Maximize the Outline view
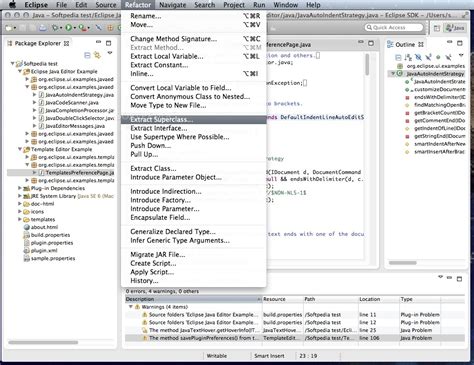This screenshot has width=474, height=365. [x=460, y=43]
